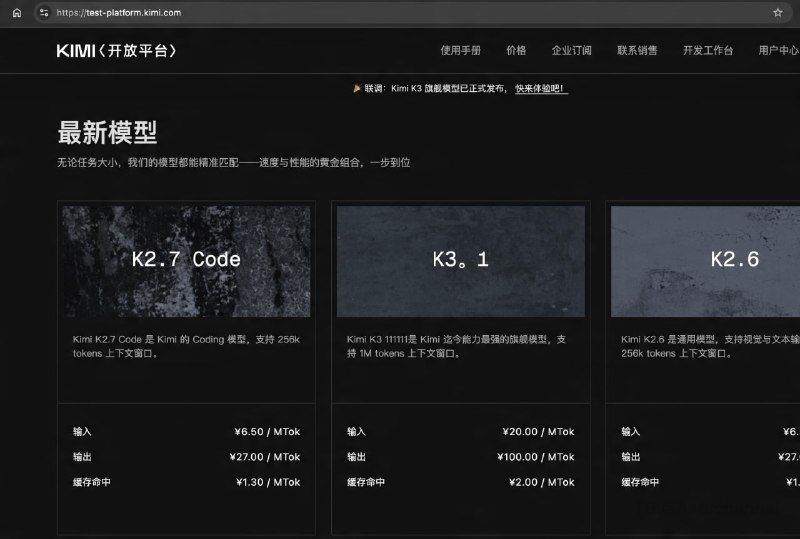Open the 联系销售 menu item

point(637,51)
